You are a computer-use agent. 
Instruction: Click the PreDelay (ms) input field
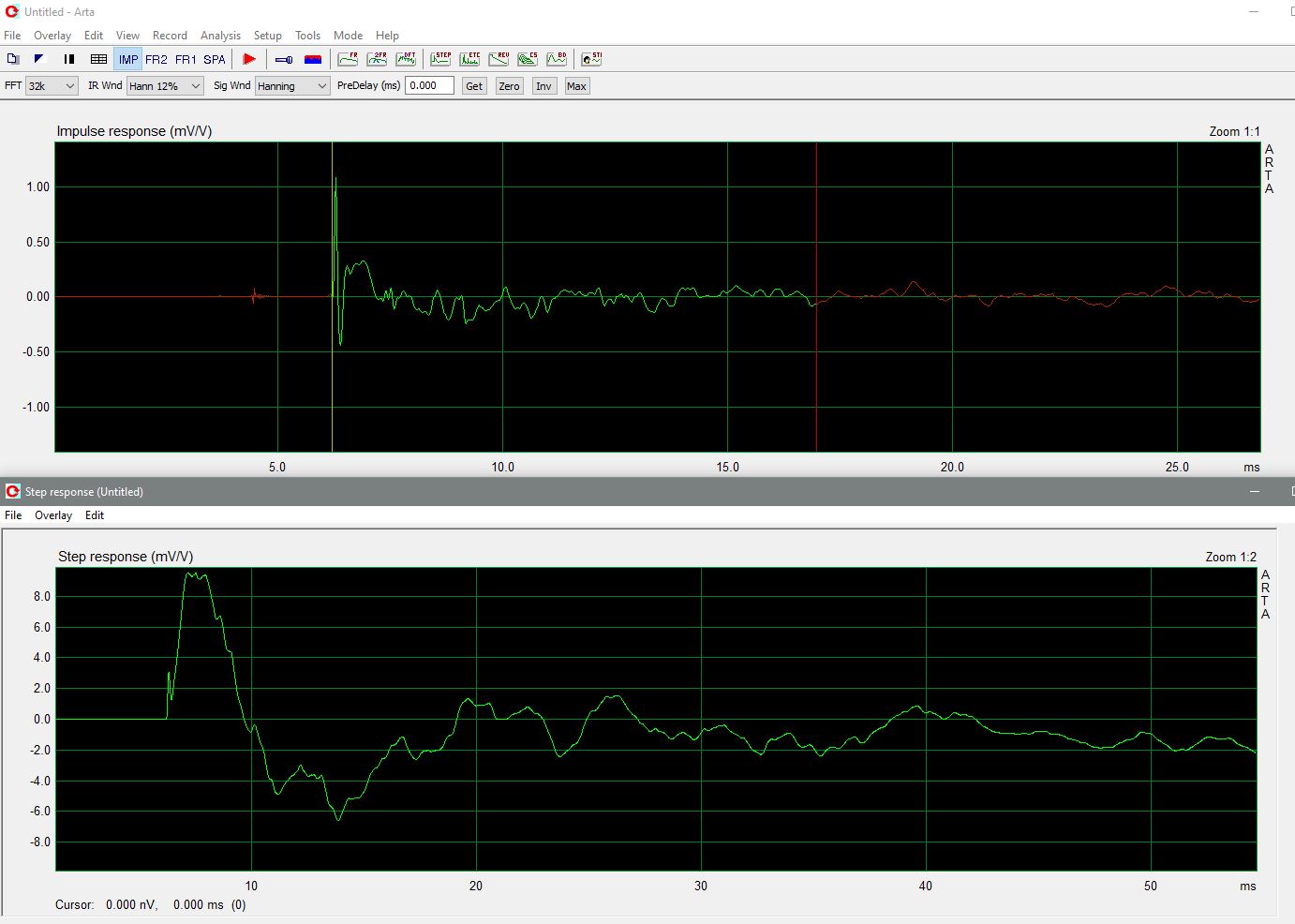pos(429,85)
